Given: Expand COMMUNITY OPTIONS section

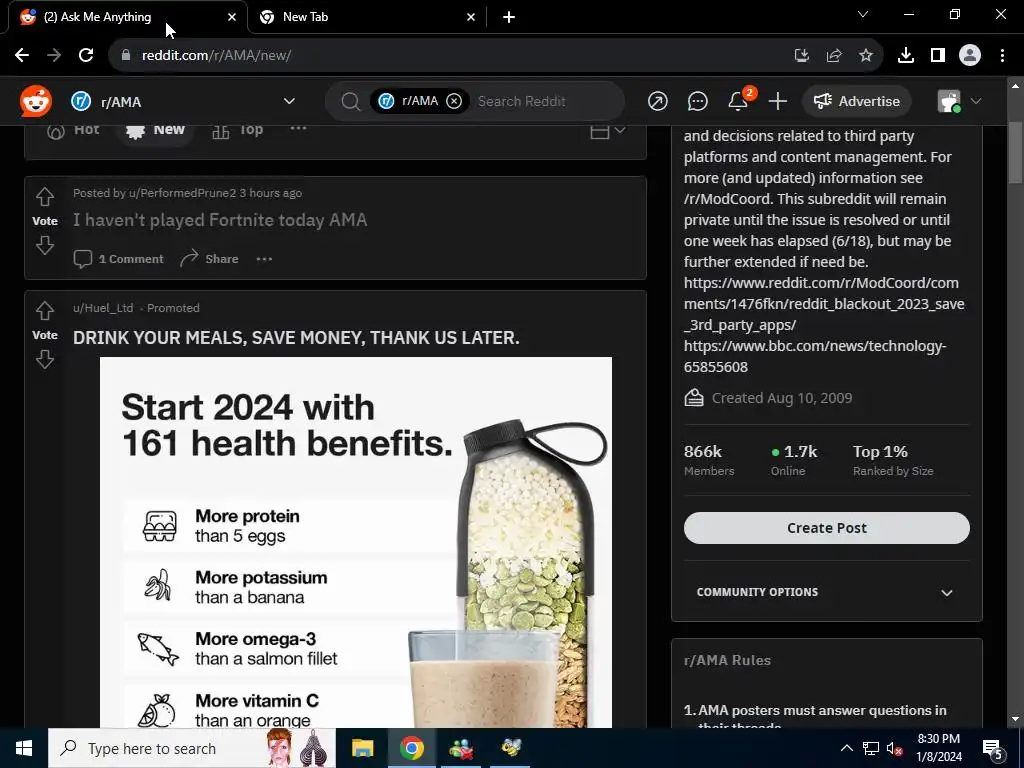Looking at the screenshot, I should coord(826,592).
